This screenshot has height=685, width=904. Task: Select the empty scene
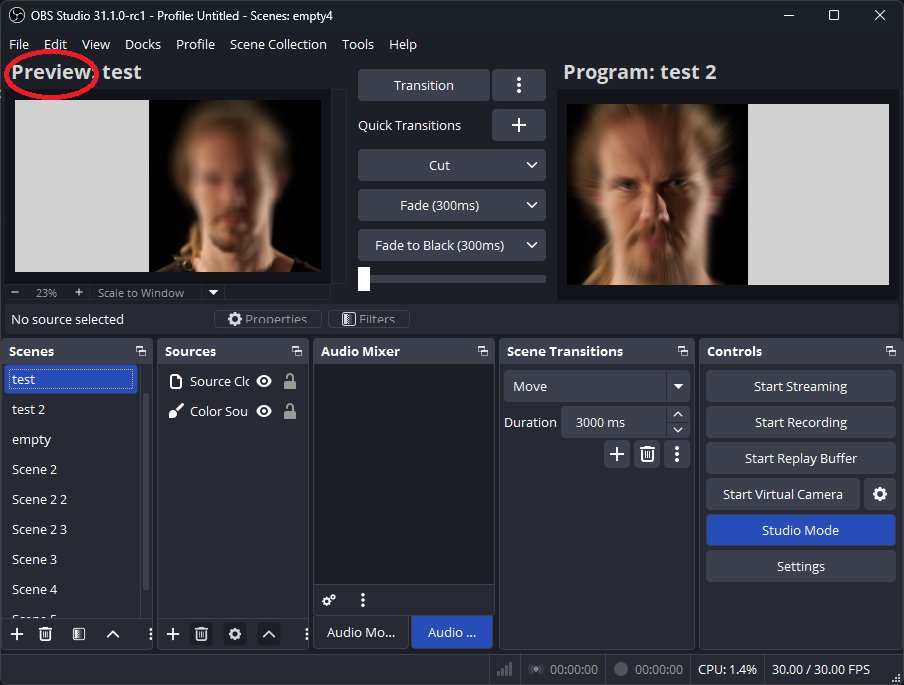[71, 439]
